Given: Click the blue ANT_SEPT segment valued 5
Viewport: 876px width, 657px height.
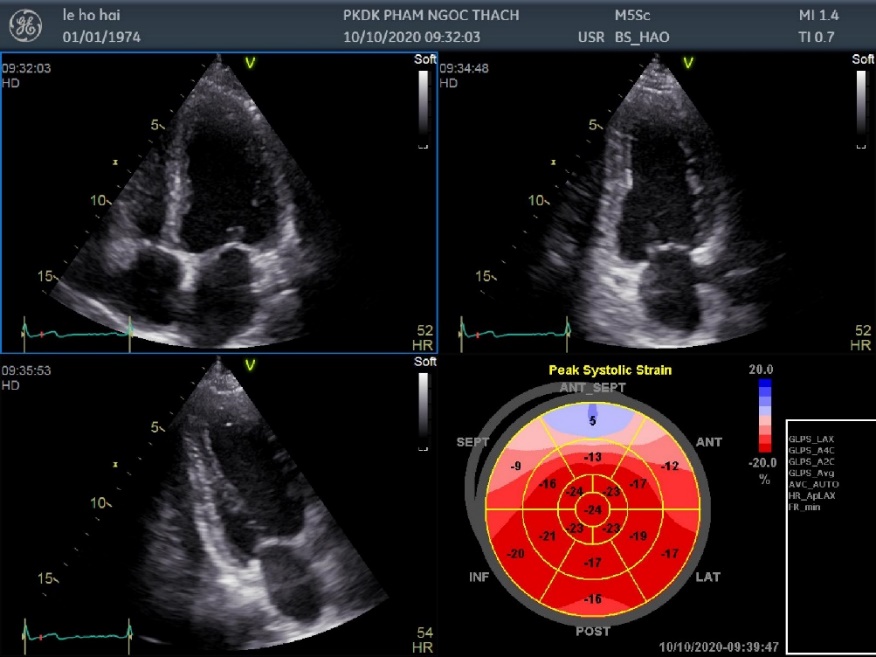Looking at the screenshot, I should 593,420.
